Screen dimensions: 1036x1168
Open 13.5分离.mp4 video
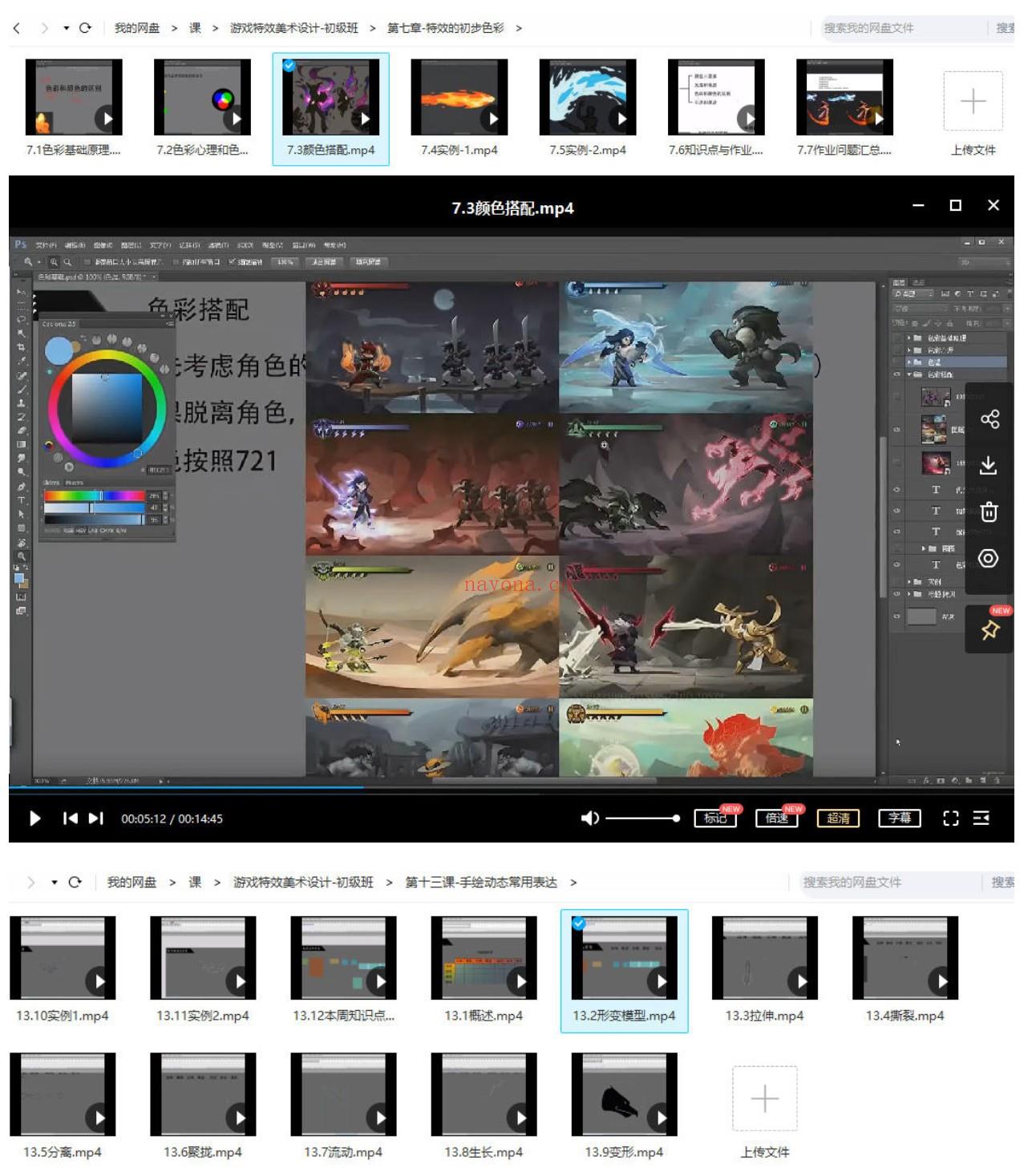pos(63,1094)
